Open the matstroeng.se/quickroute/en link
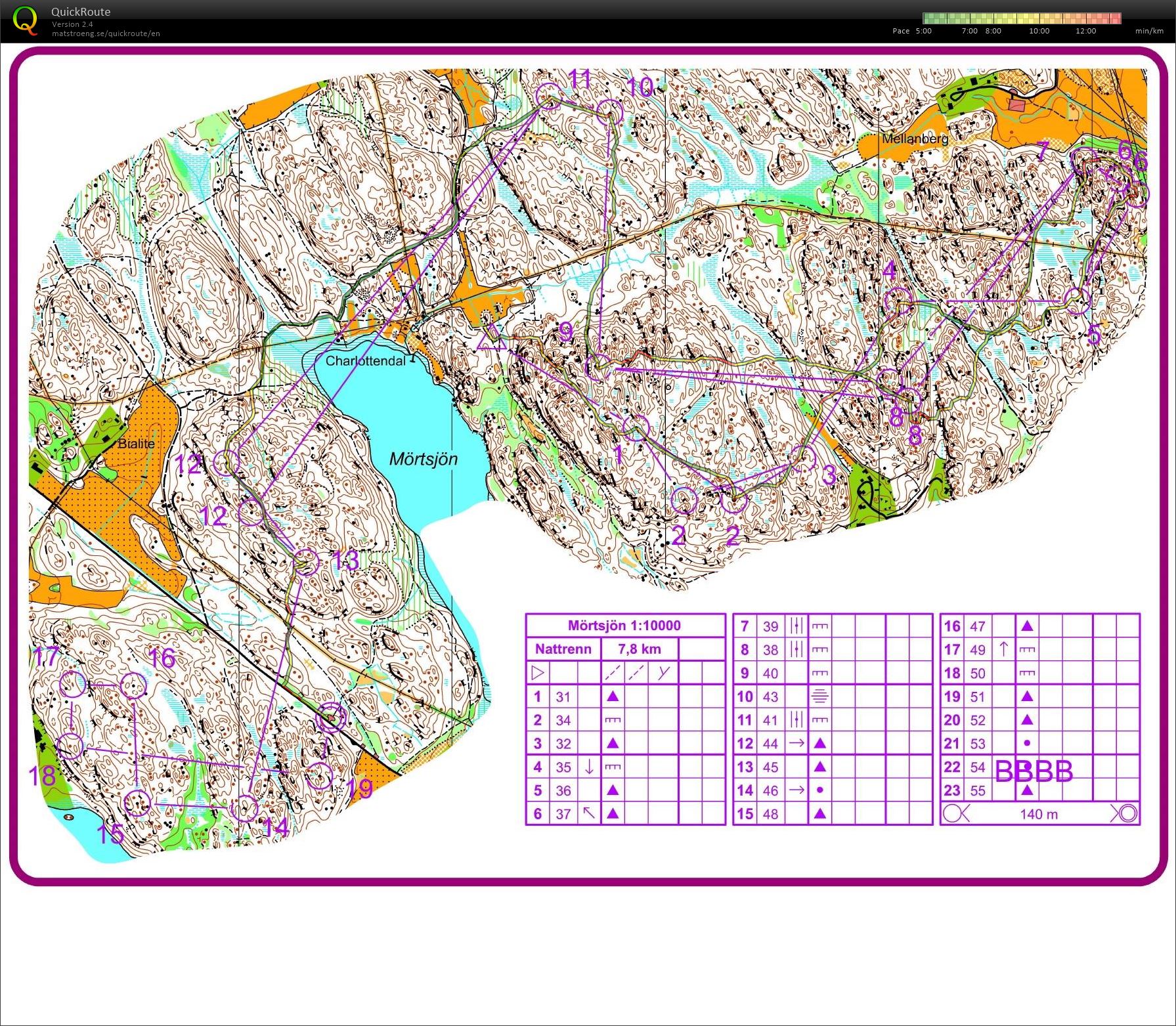 (106, 33)
